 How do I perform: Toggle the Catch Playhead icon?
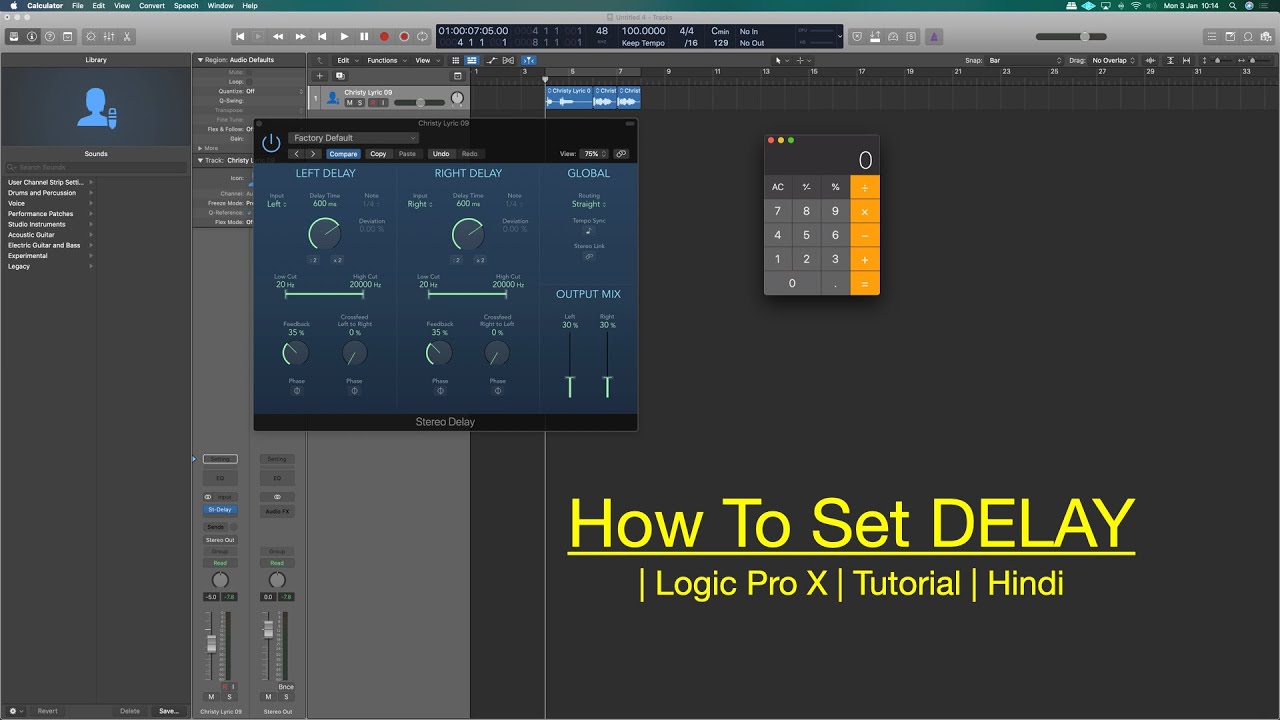[529, 60]
